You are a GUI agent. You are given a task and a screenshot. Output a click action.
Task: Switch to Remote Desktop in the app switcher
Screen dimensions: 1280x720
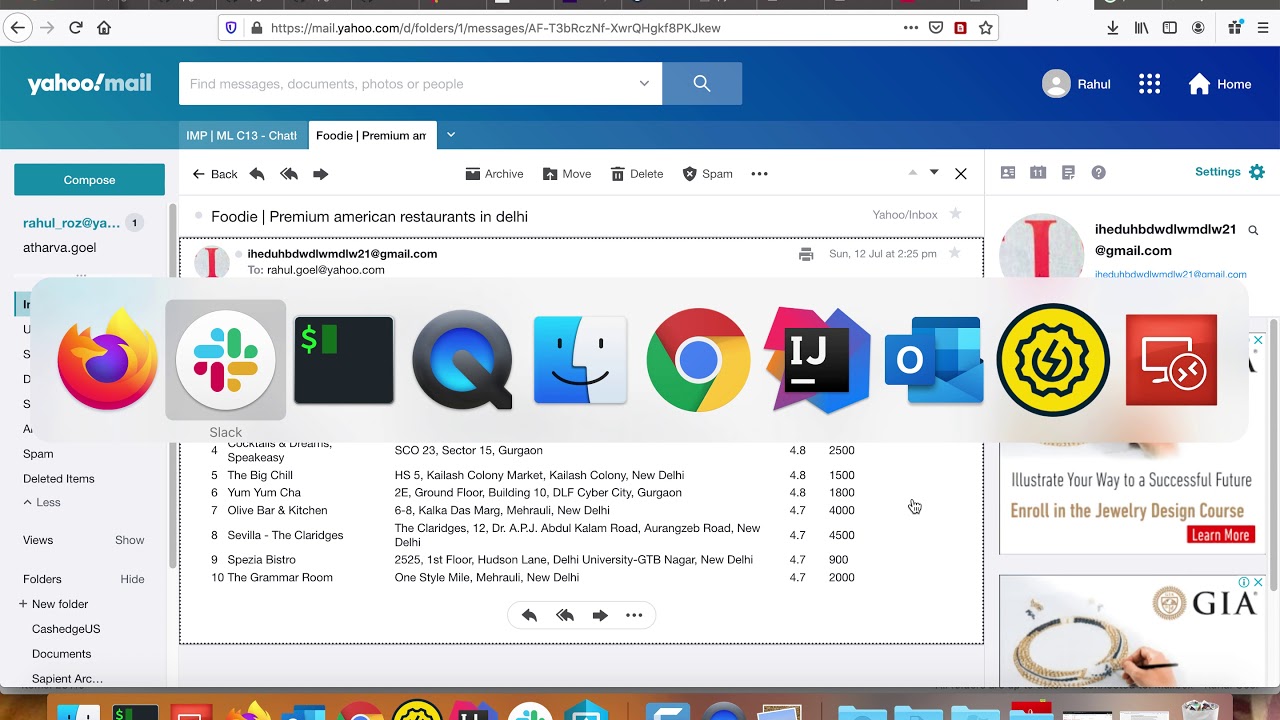click(x=1171, y=360)
